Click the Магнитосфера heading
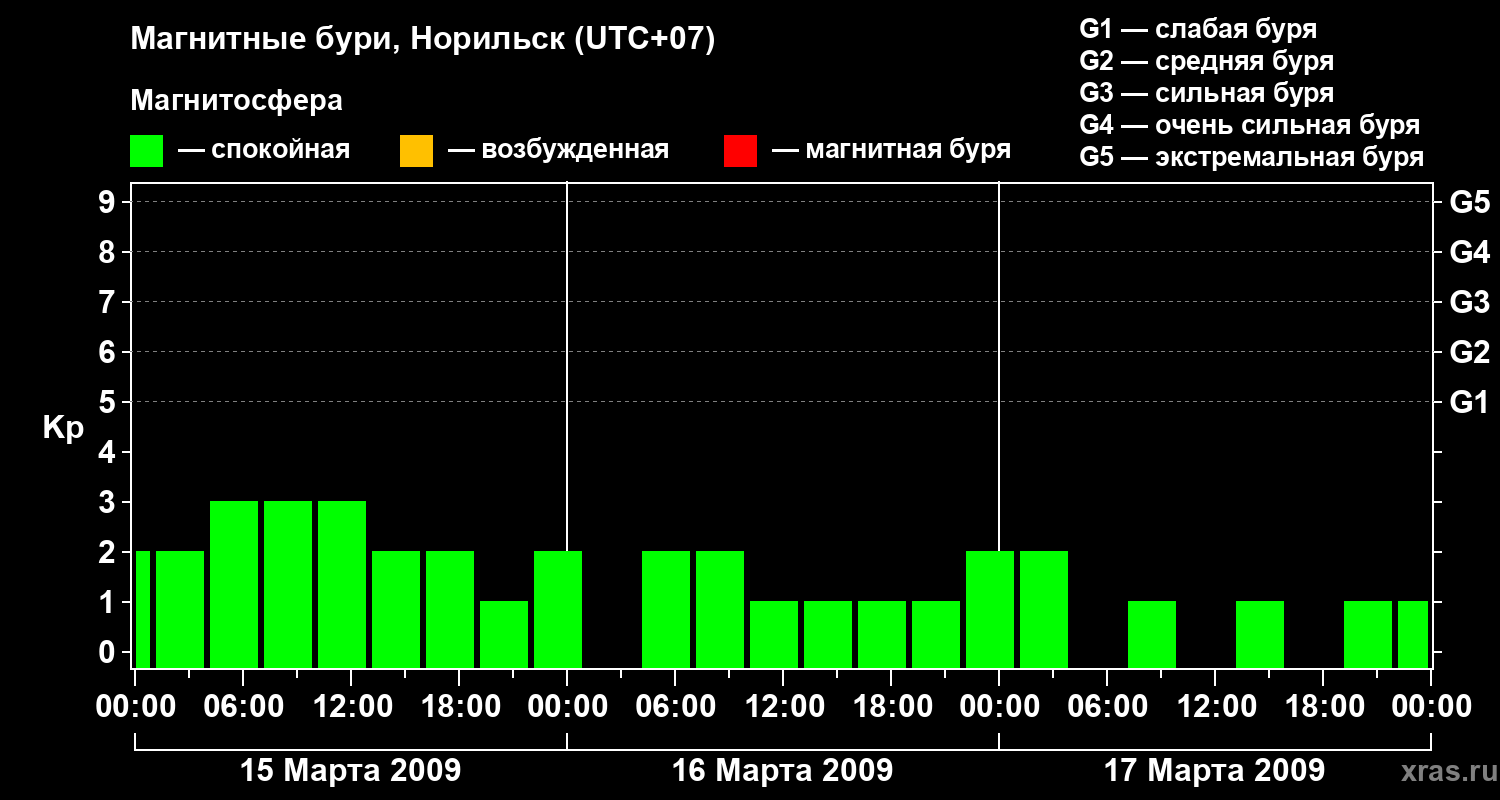 point(237,101)
